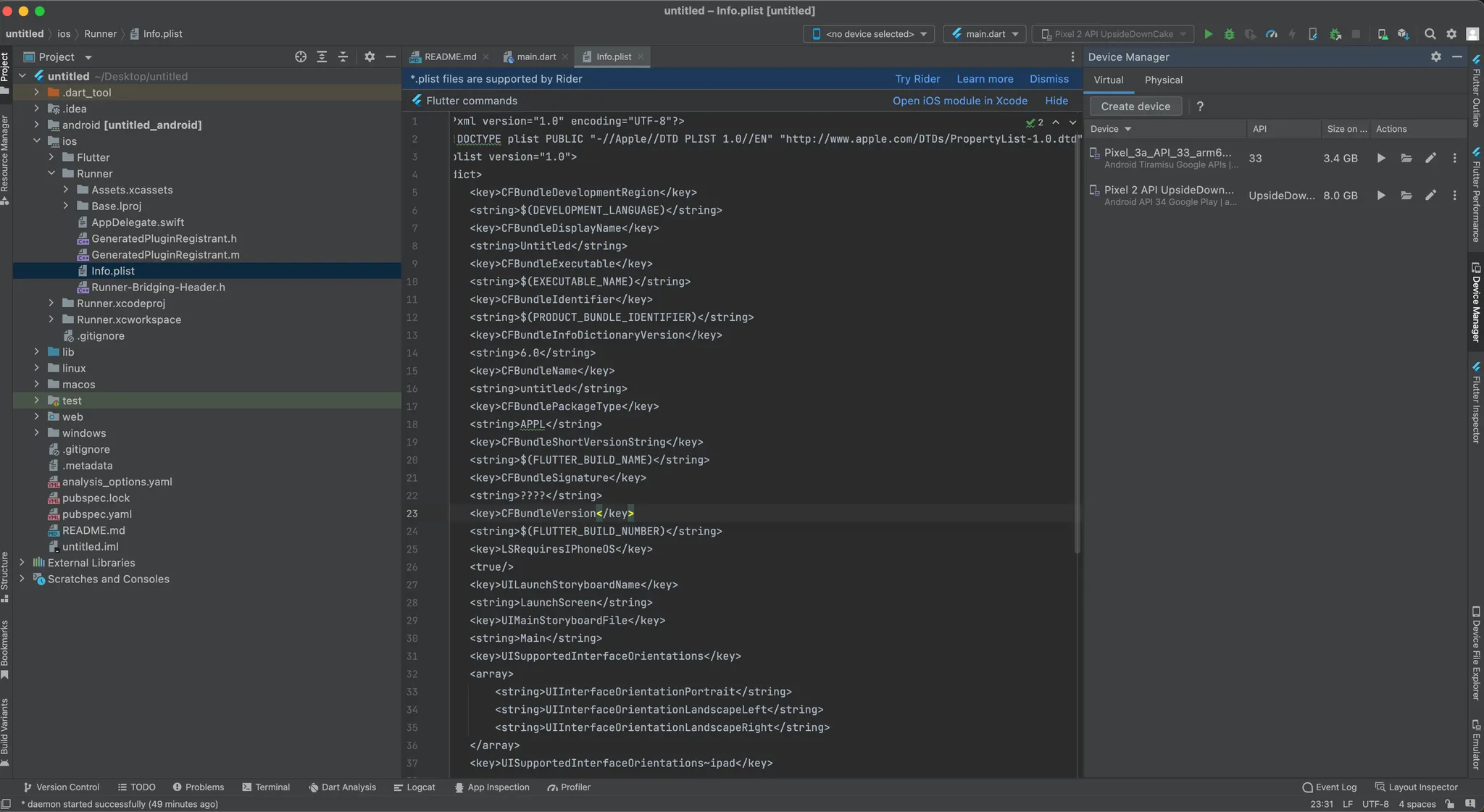
Task: Switch to the main.dart editor tab
Action: (535, 56)
